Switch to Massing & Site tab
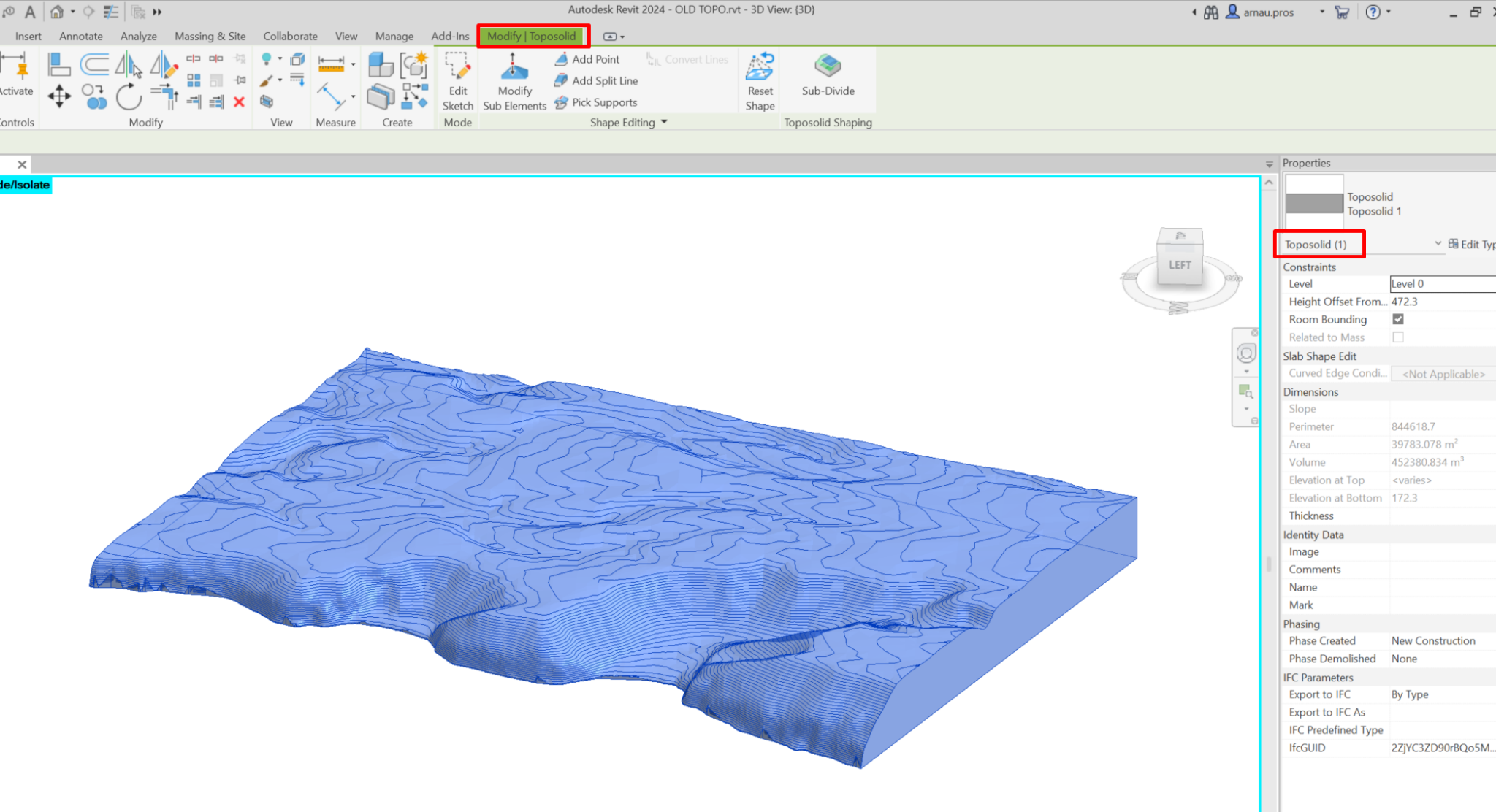The image size is (1496, 812). click(210, 36)
